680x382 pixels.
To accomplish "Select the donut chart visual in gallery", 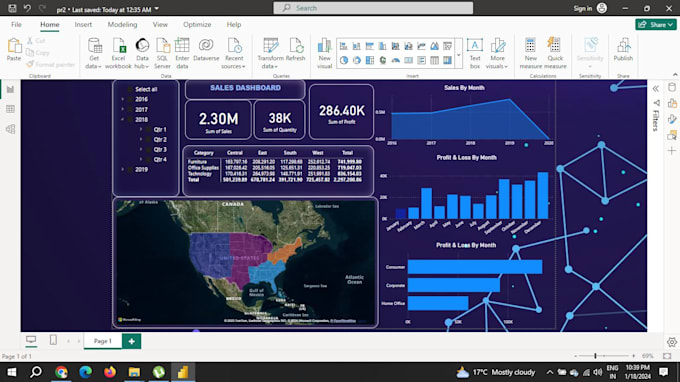I will 356,60.
